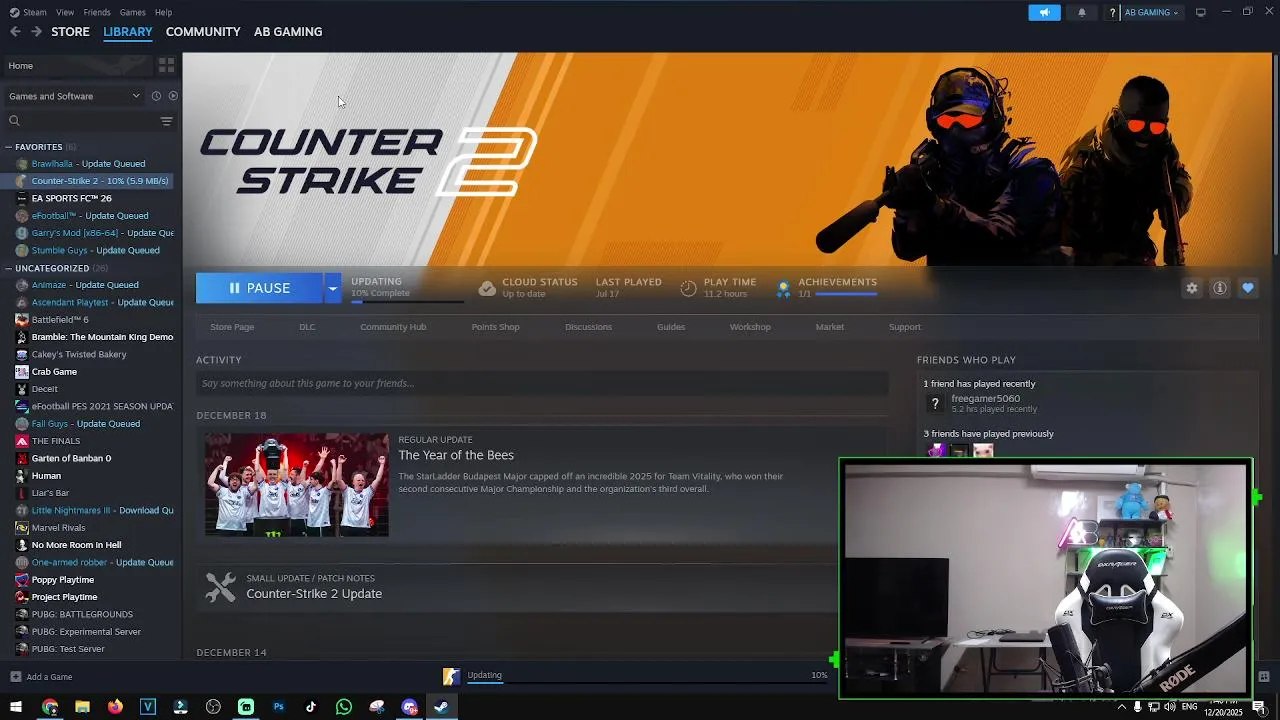This screenshot has width=1280, height=720.
Task: Open Firefox from the taskbar
Action: [x=115, y=707]
